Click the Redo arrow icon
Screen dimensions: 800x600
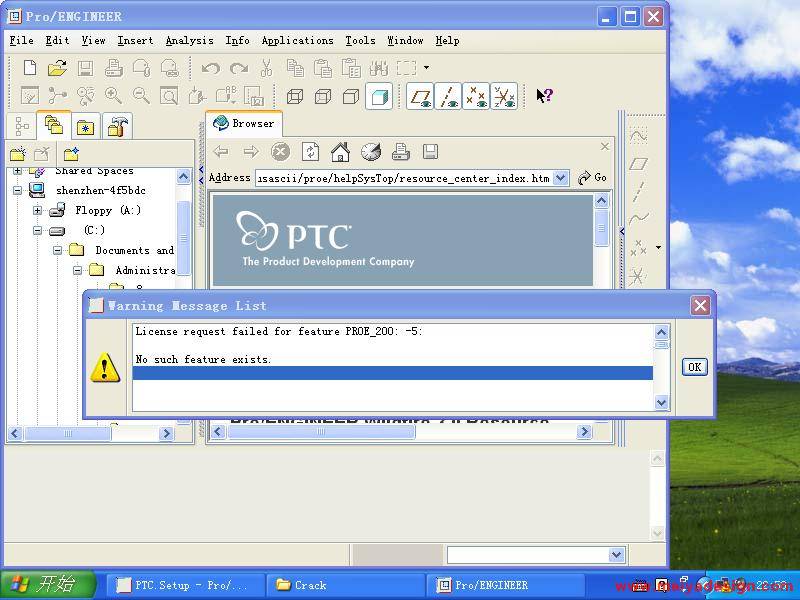[239, 68]
